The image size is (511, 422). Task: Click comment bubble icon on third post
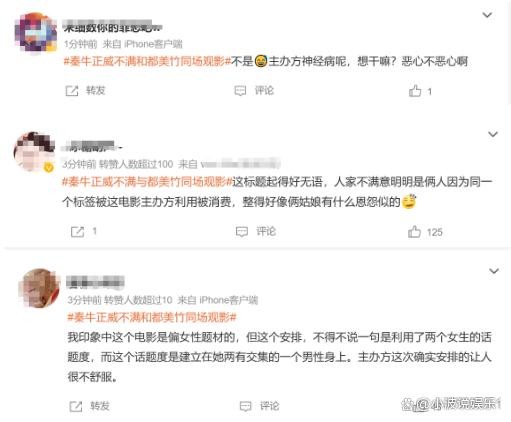pos(246,406)
